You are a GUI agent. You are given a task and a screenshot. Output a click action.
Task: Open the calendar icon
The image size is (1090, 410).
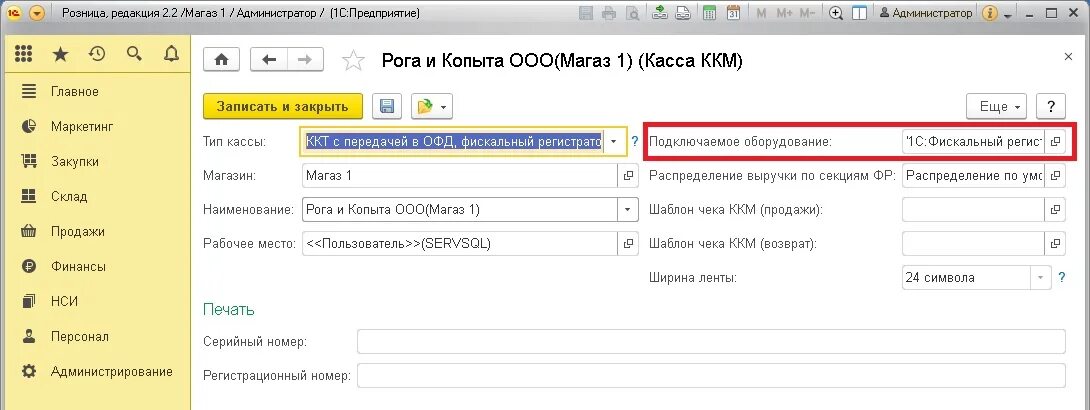pyautogui.click(x=733, y=13)
